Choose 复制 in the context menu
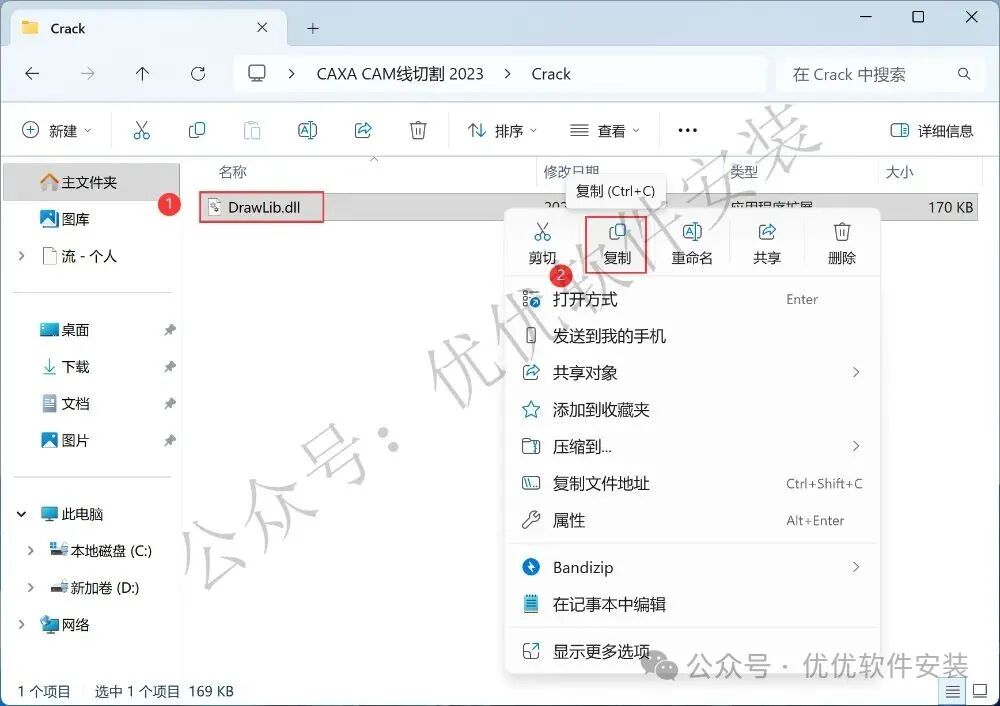This screenshot has width=1000, height=706. 617,244
